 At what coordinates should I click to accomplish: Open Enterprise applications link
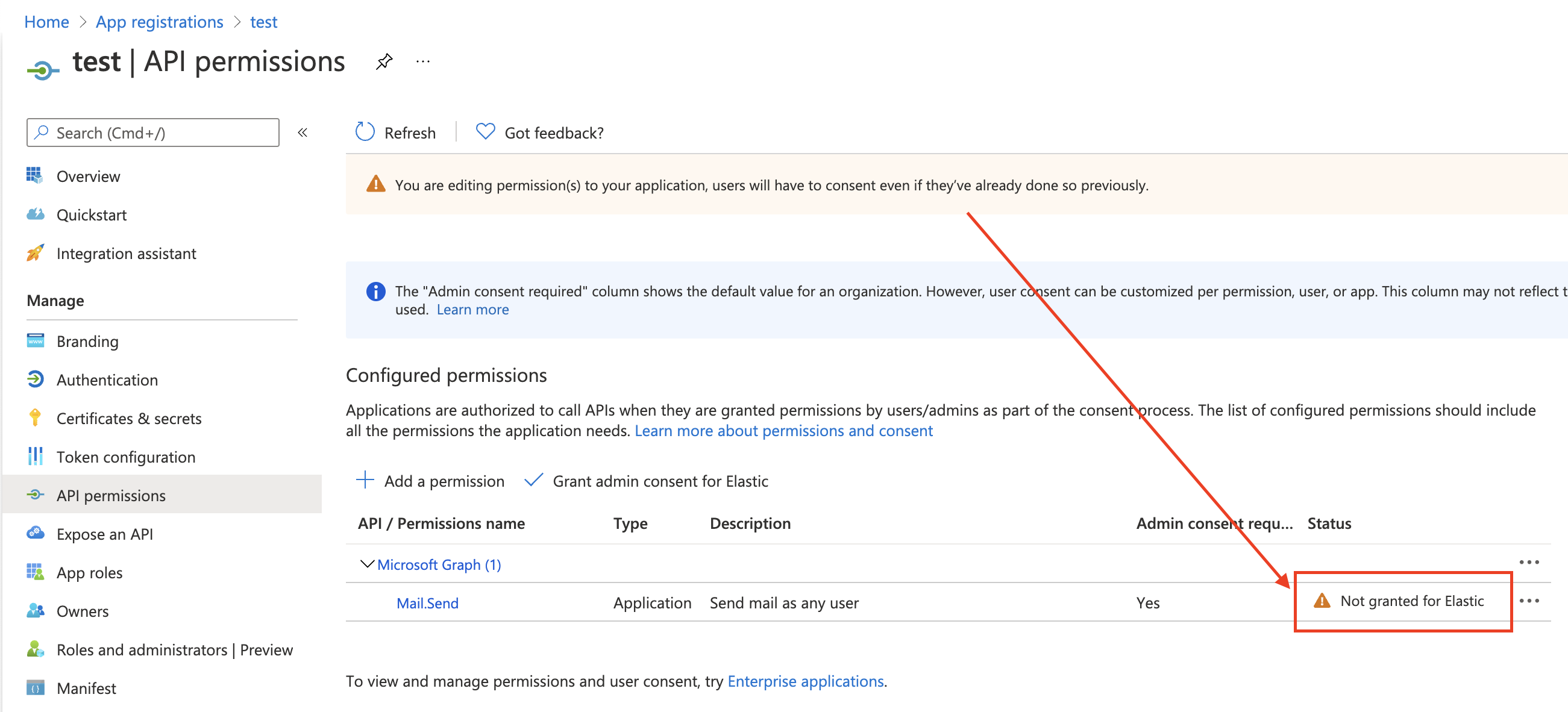click(x=806, y=681)
